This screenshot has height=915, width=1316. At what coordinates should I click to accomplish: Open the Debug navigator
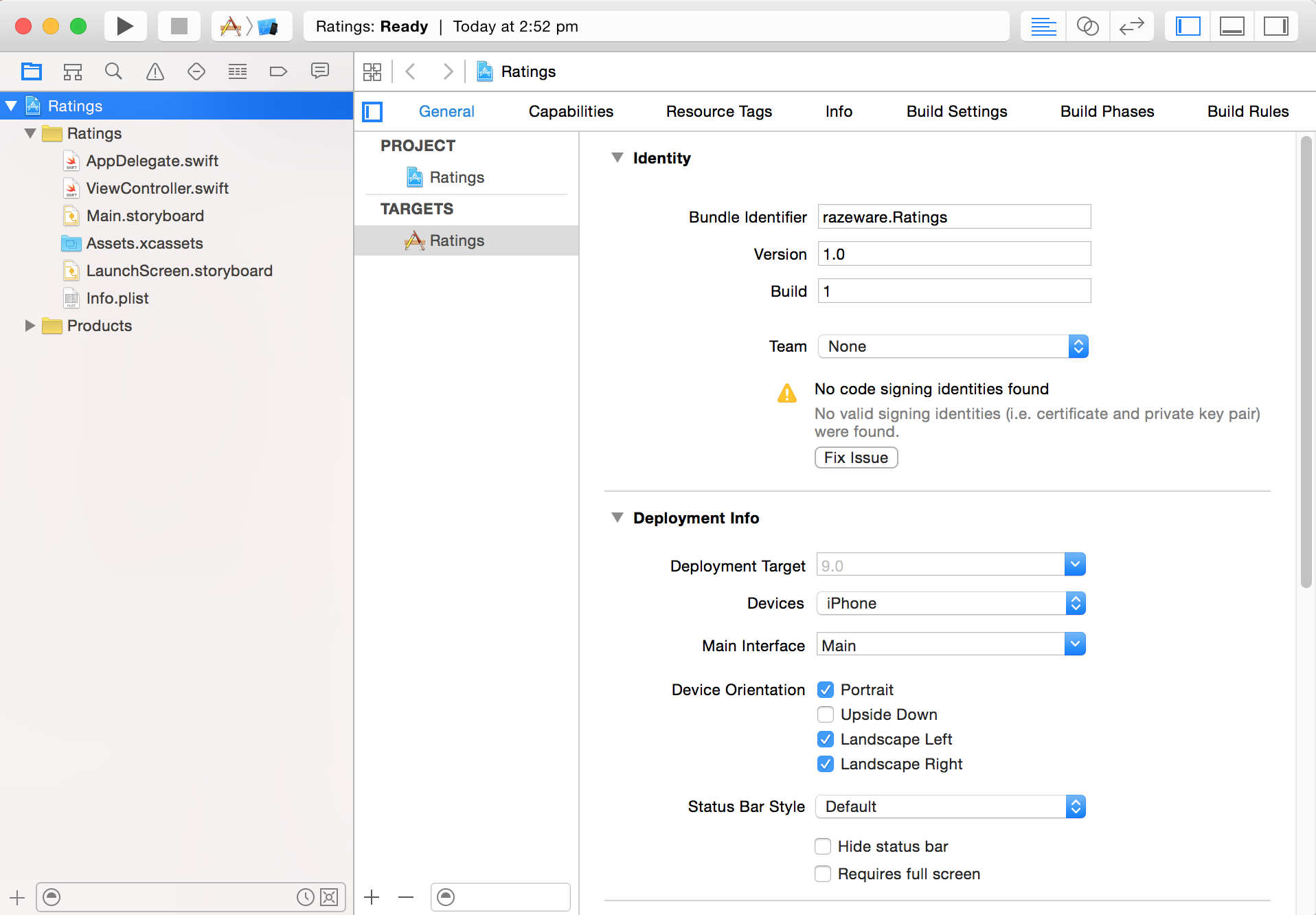238,71
